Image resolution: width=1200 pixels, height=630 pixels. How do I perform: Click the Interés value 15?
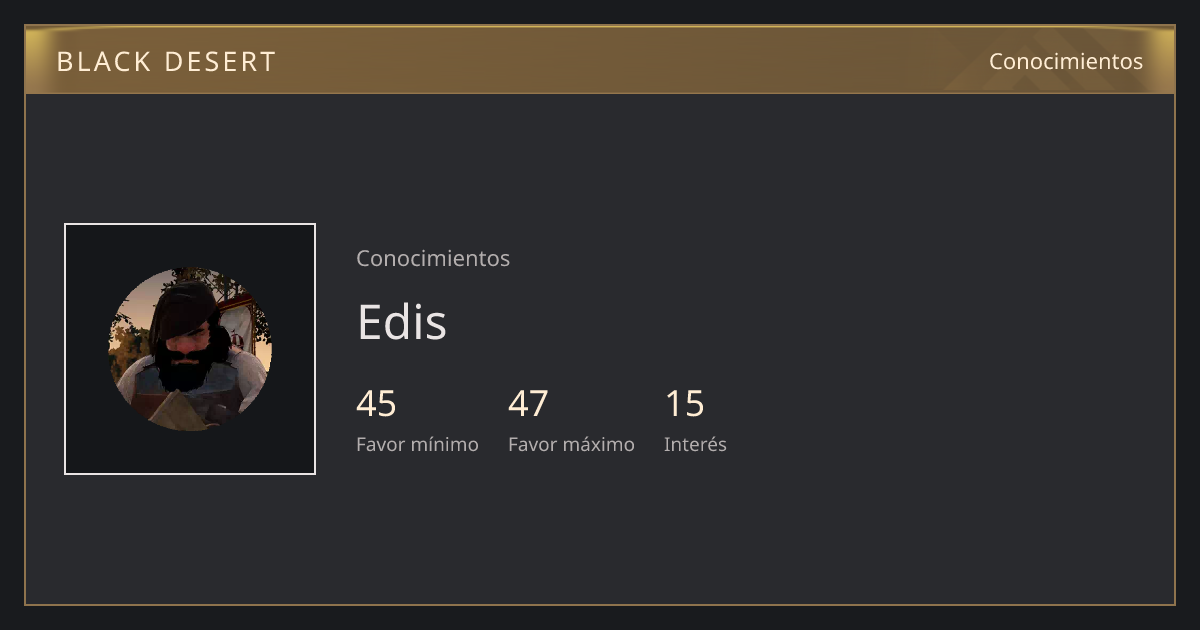point(684,404)
